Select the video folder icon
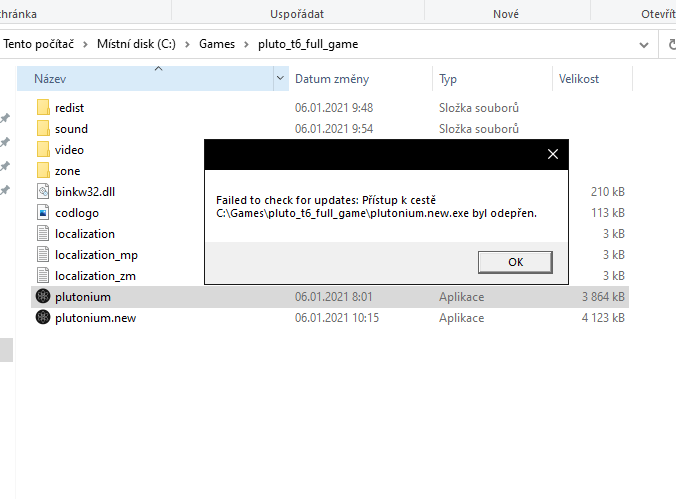Screen dimensions: 676x499 click(43, 149)
